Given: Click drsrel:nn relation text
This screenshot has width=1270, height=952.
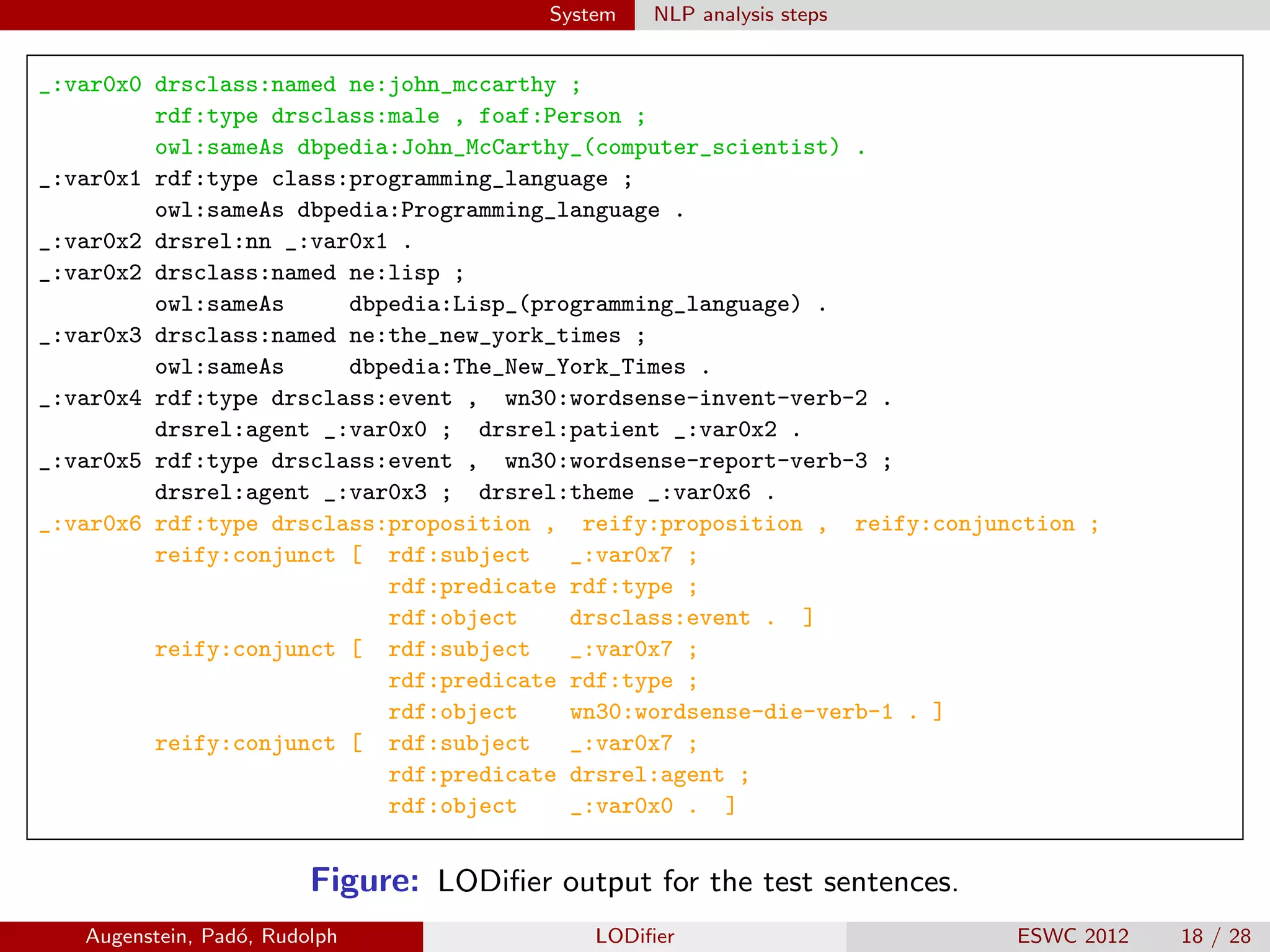Looking at the screenshot, I should coord(213,241).
